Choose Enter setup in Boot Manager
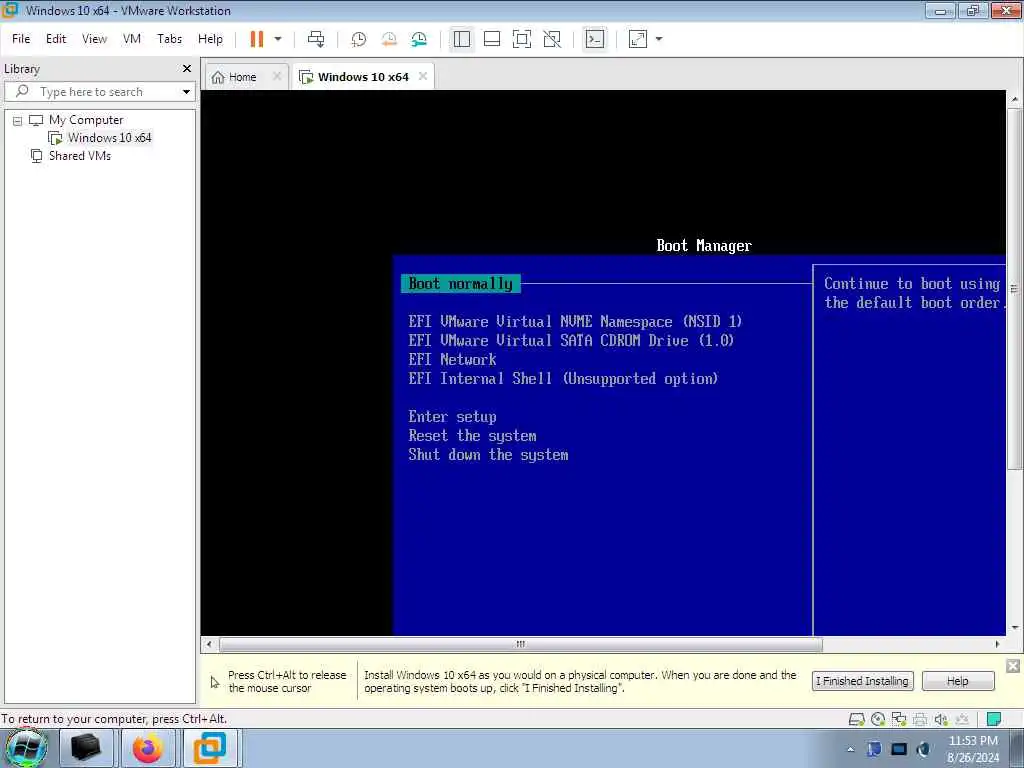This screenshot has width=1024, height=768. click(453, 417)
